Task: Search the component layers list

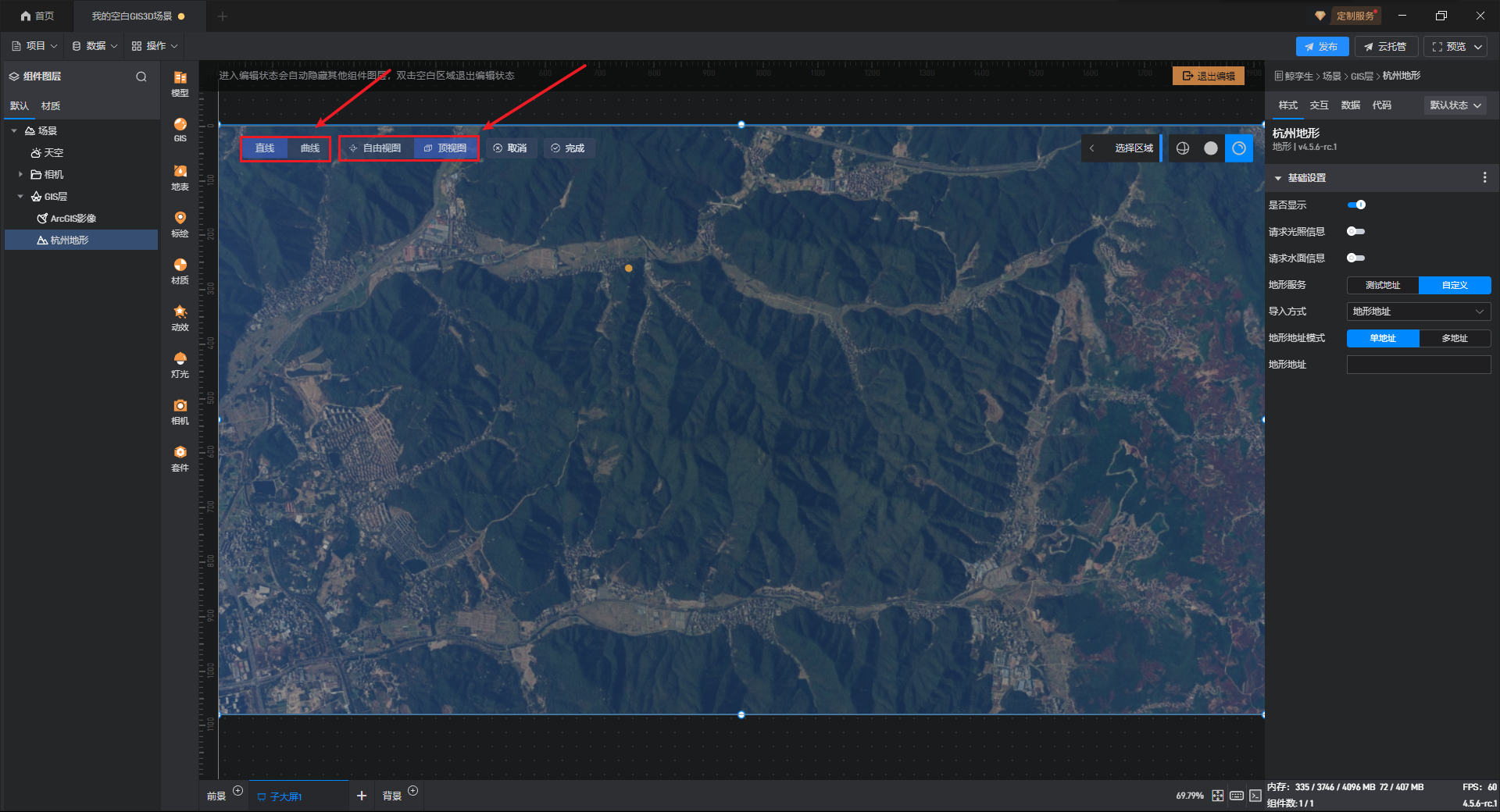Action: tap(141, 77)
